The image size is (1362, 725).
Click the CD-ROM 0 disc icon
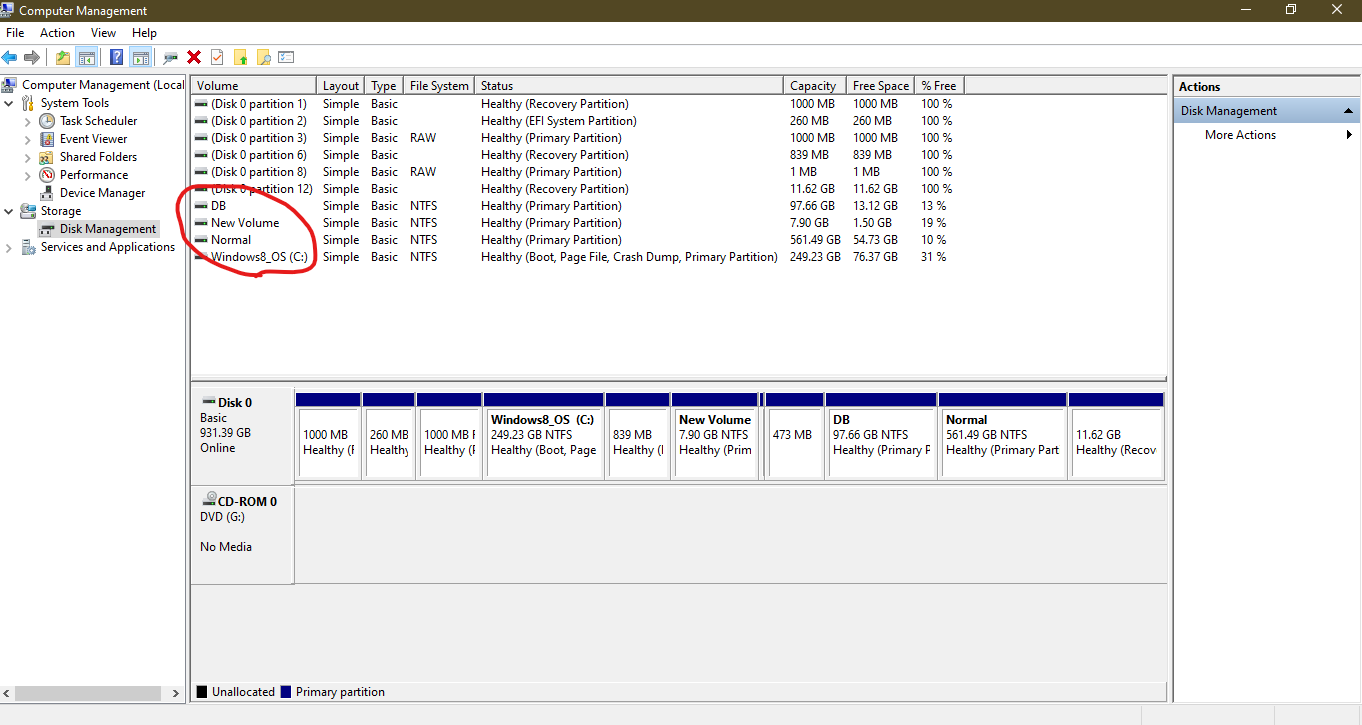coord(210,499)
